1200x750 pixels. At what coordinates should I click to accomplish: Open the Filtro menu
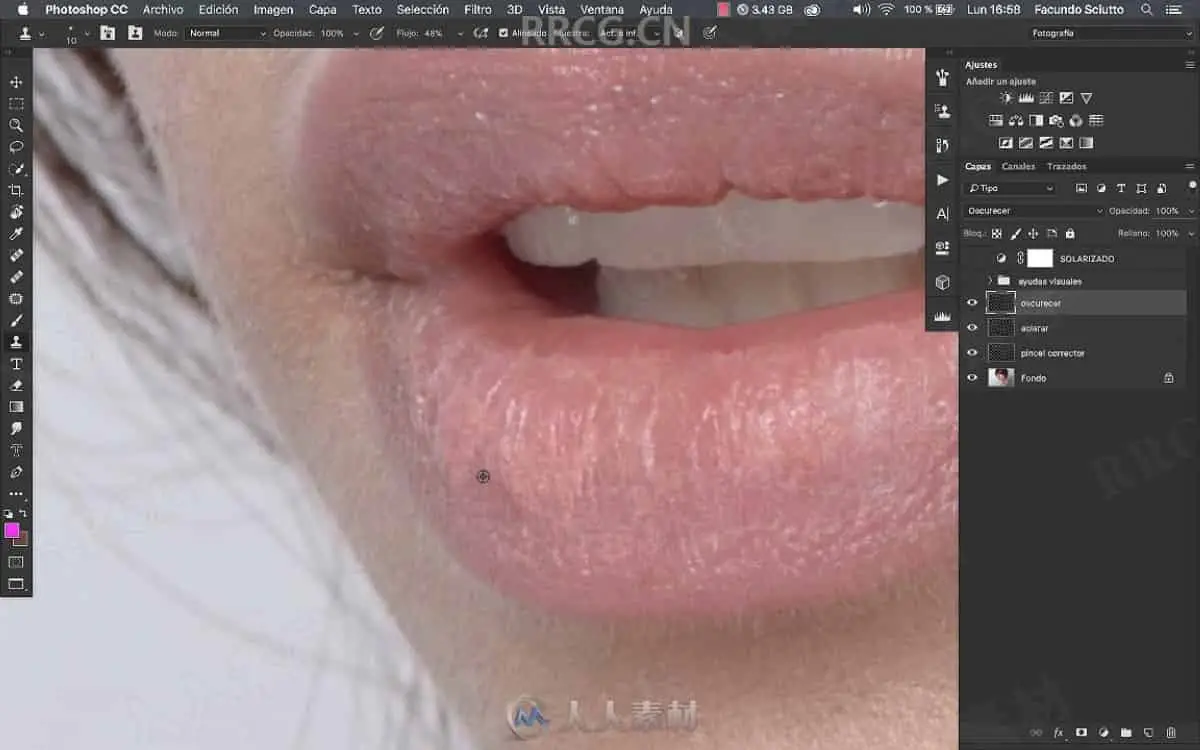click(x=477, y=9)
